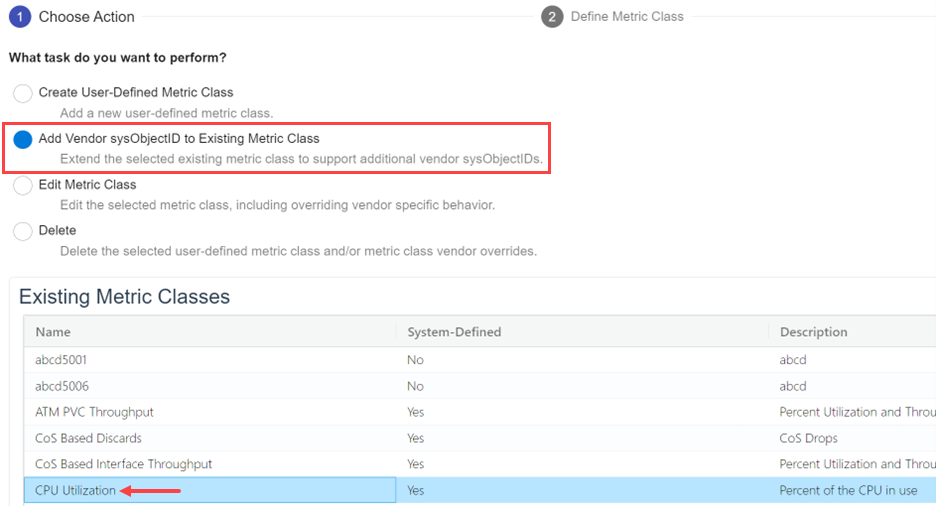Image resolution: width=936 pixels, height=506 pixels.
Task: Click the step 2 number circle
Action: [x=552, y=17]
